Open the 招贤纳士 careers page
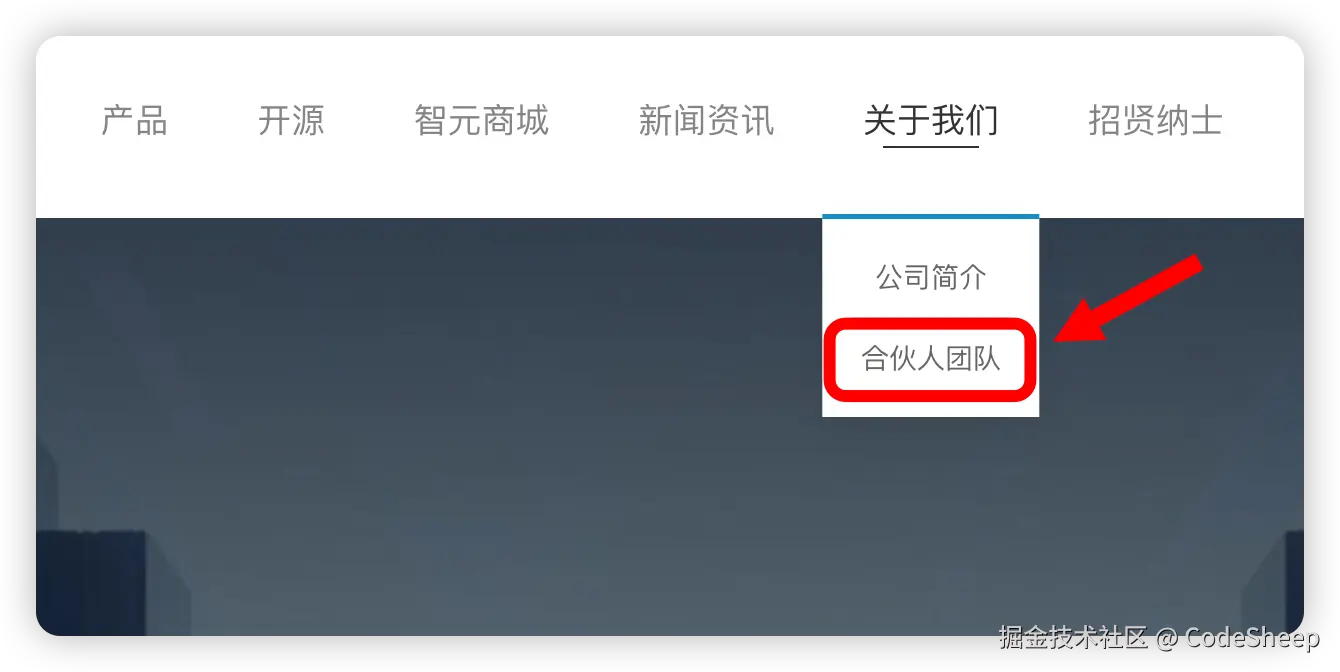Screen dimensions: 1340x672 1155,121
